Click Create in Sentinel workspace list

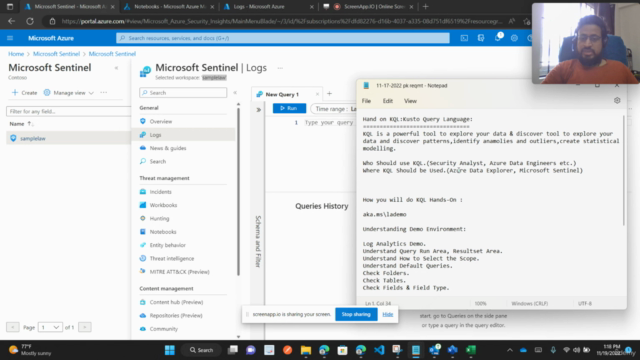(x=24, y=93)
